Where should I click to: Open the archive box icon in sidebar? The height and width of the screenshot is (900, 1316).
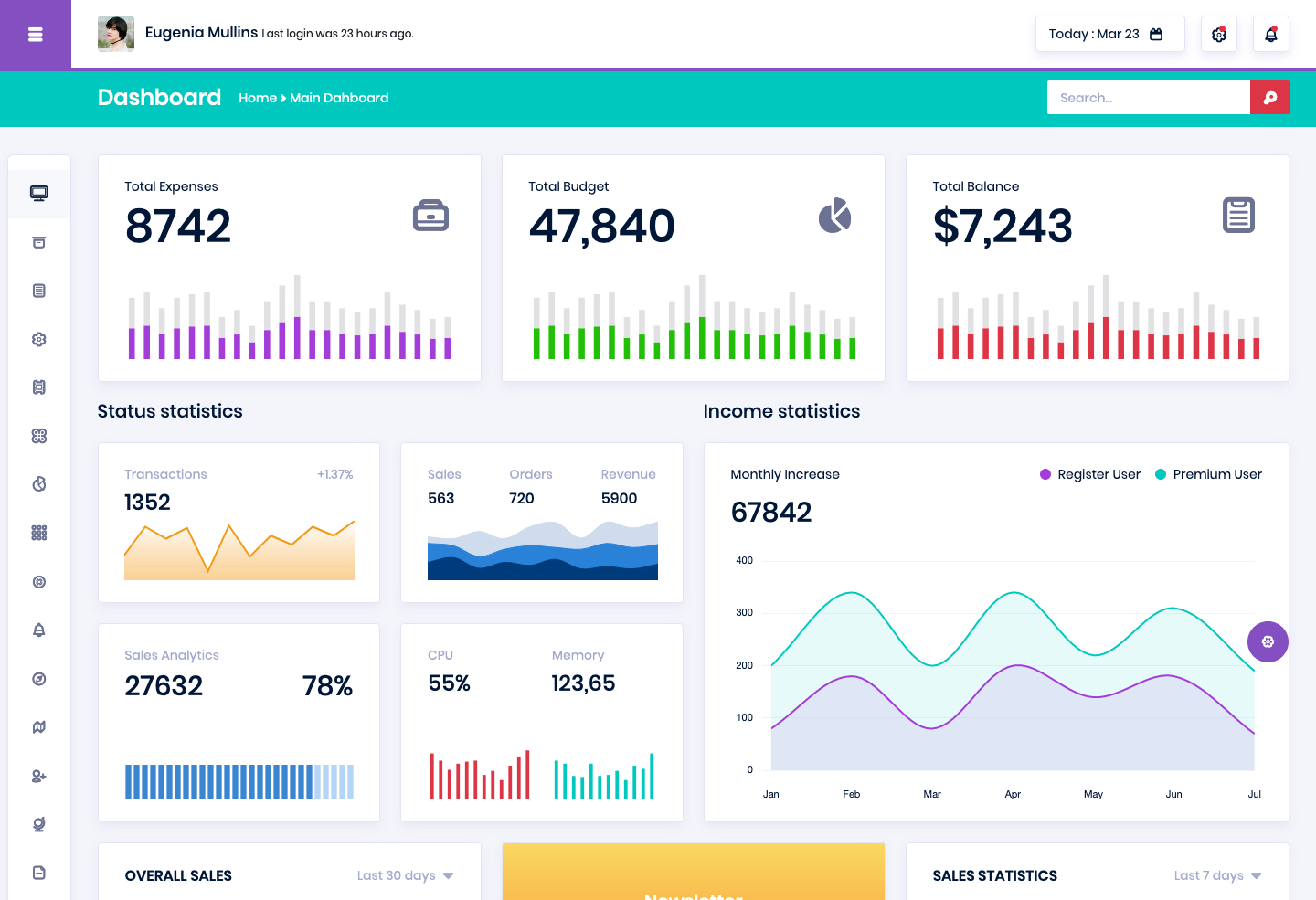39,242
